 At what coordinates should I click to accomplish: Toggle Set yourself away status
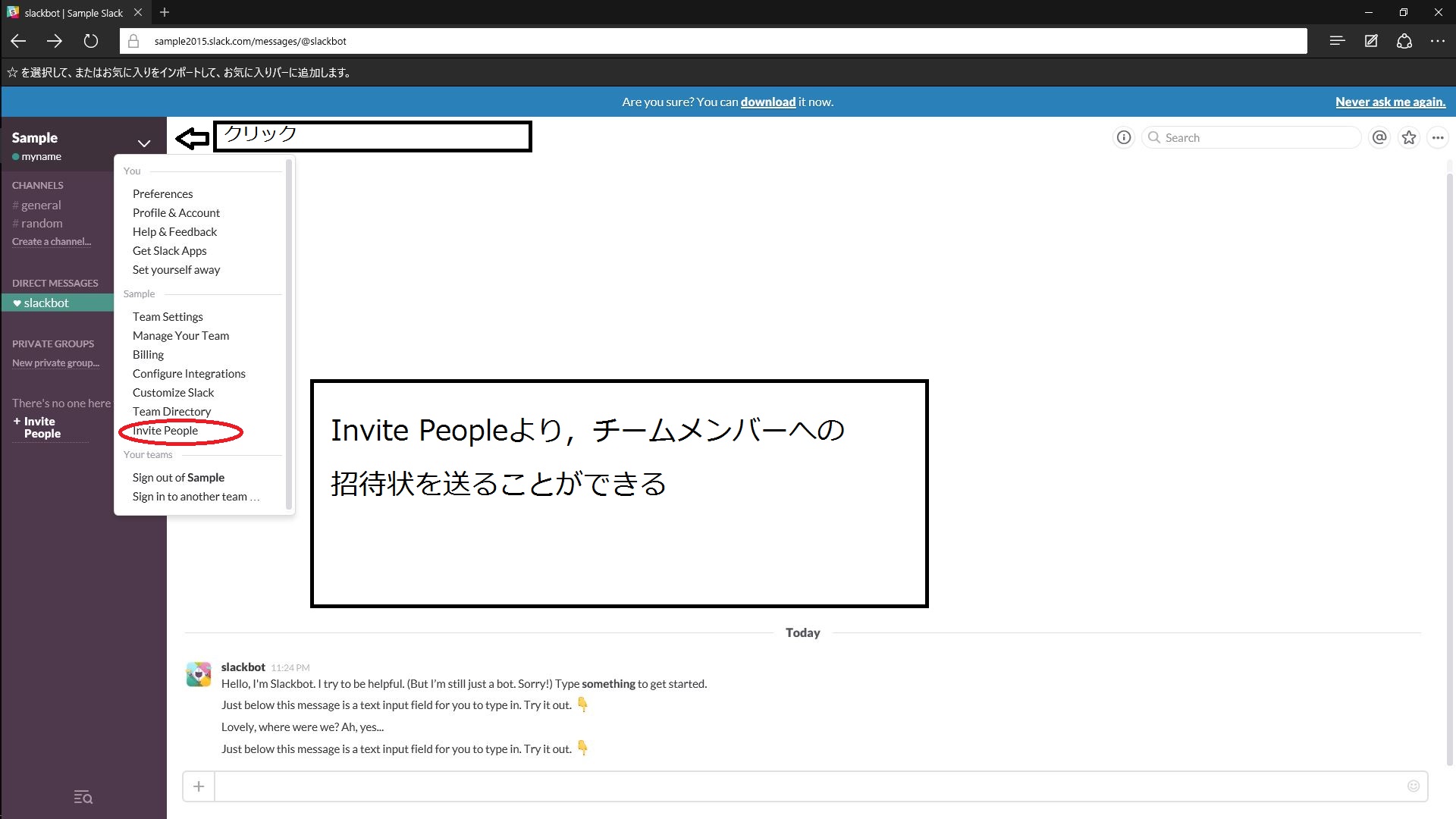pos(176,269)
